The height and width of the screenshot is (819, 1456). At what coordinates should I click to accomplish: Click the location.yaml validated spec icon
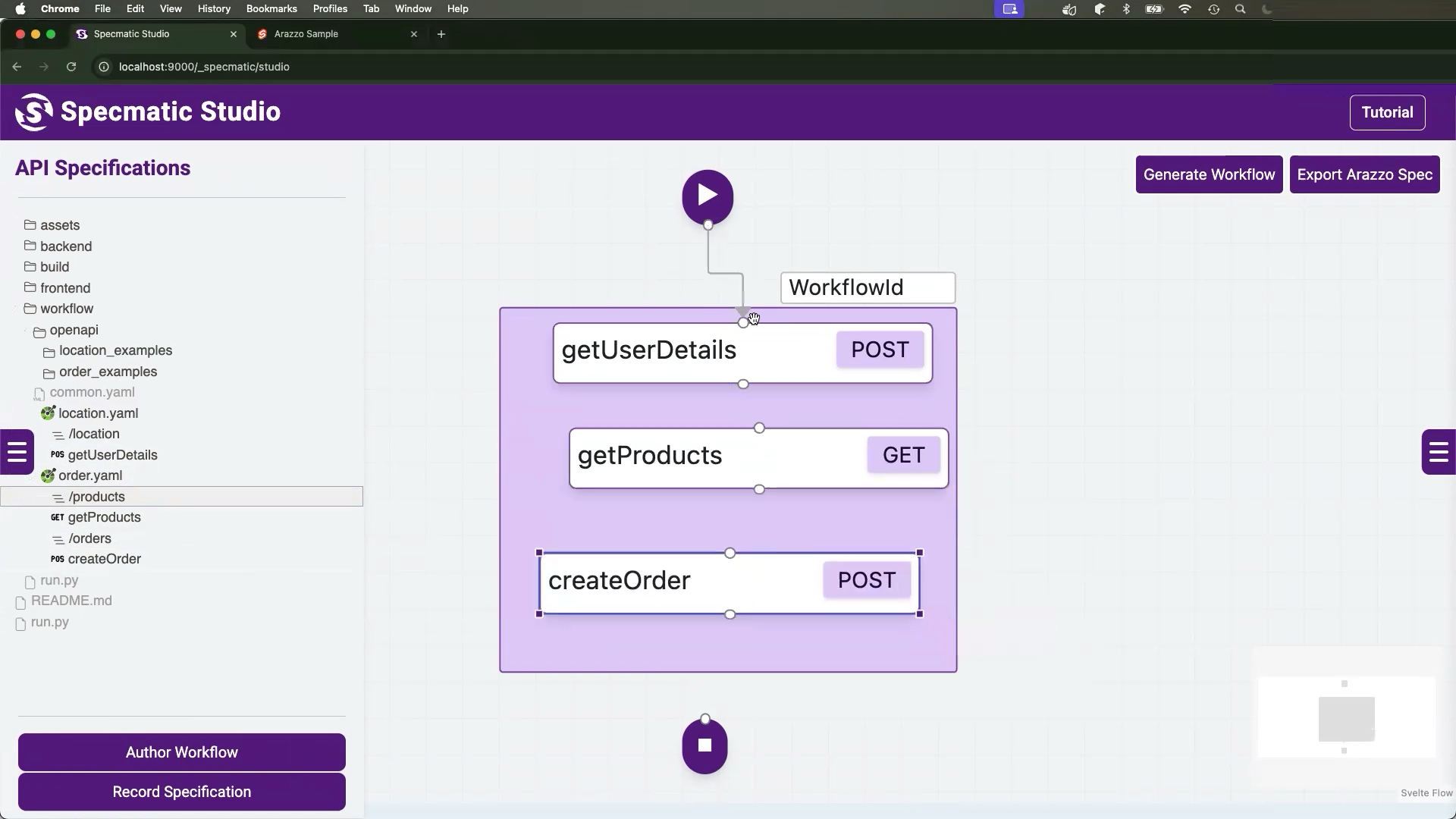pyautogui.click(x=48, y=413)
